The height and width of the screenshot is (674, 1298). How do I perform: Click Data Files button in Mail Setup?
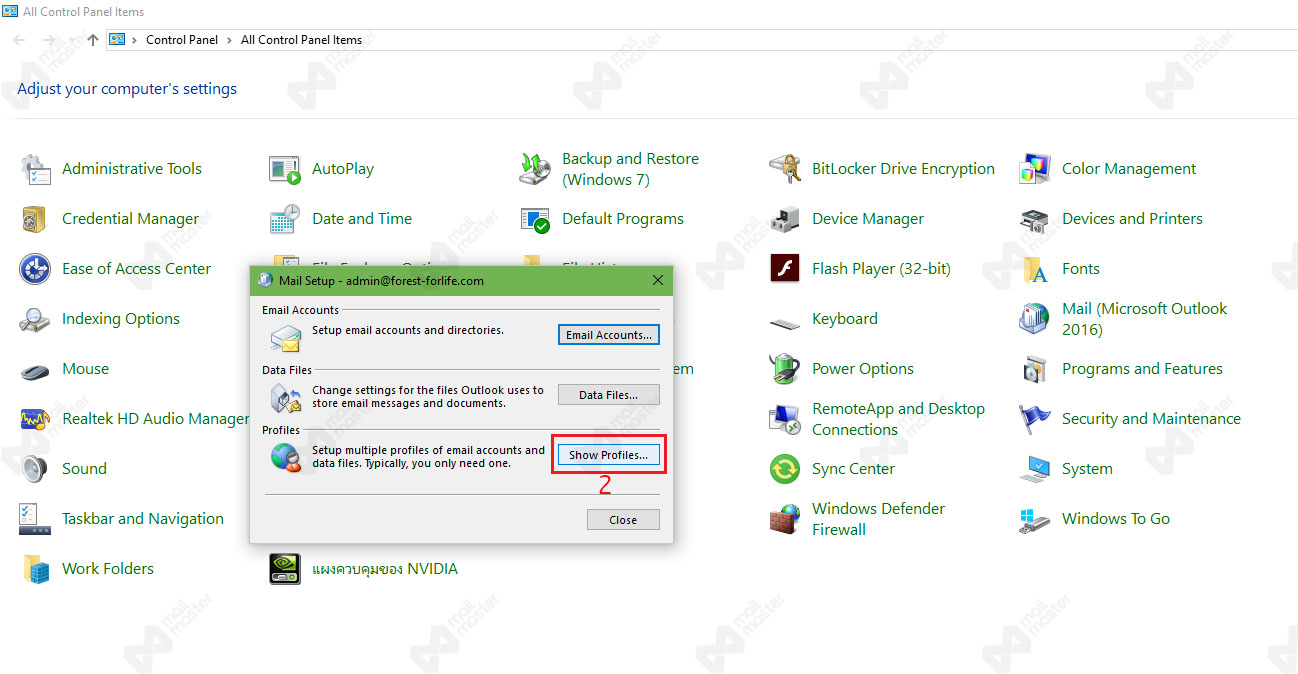point(609,395)
